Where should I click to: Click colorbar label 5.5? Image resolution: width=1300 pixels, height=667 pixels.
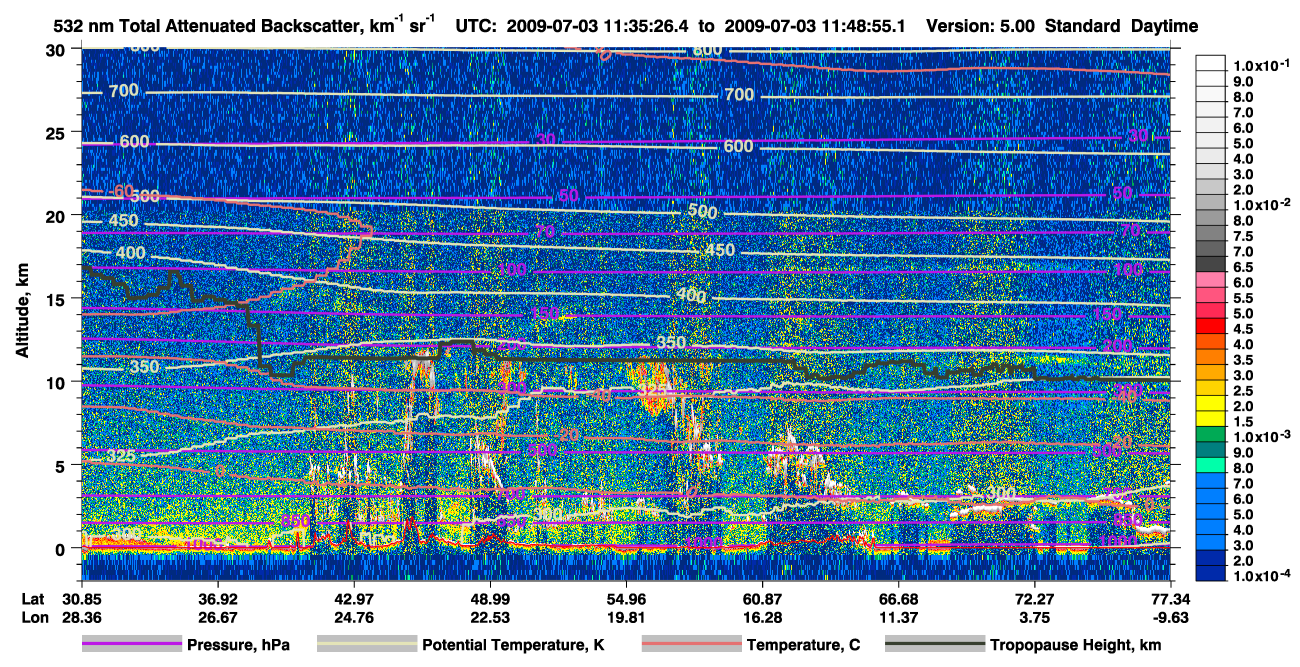[1243, 298]
